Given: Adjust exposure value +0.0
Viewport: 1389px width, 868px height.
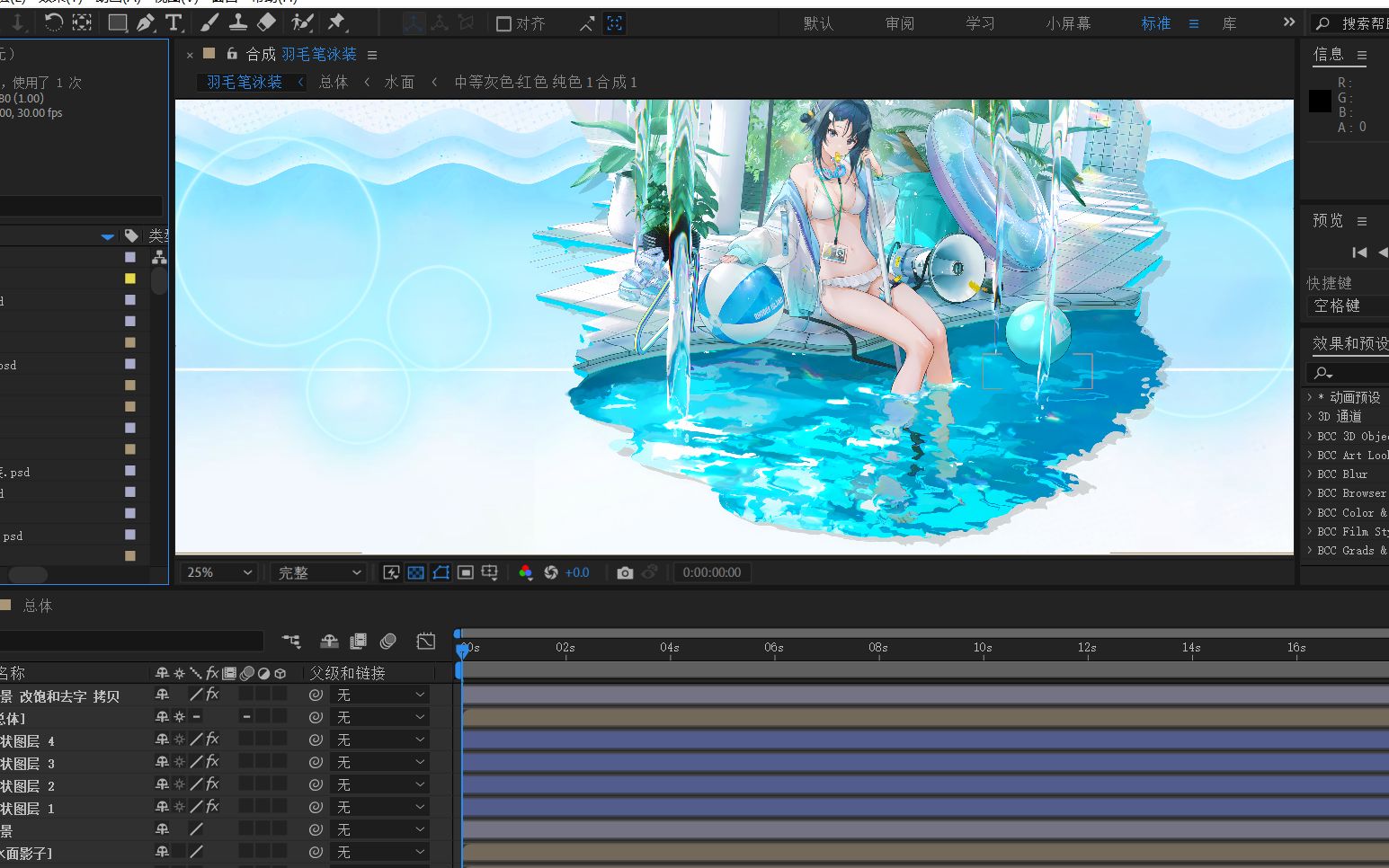Looking at the screenshot, I should coord(577,572).
